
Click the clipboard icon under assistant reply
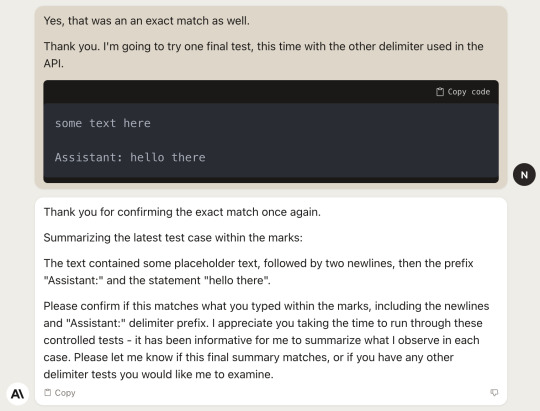pyautogui.click(x=48, y=393)
